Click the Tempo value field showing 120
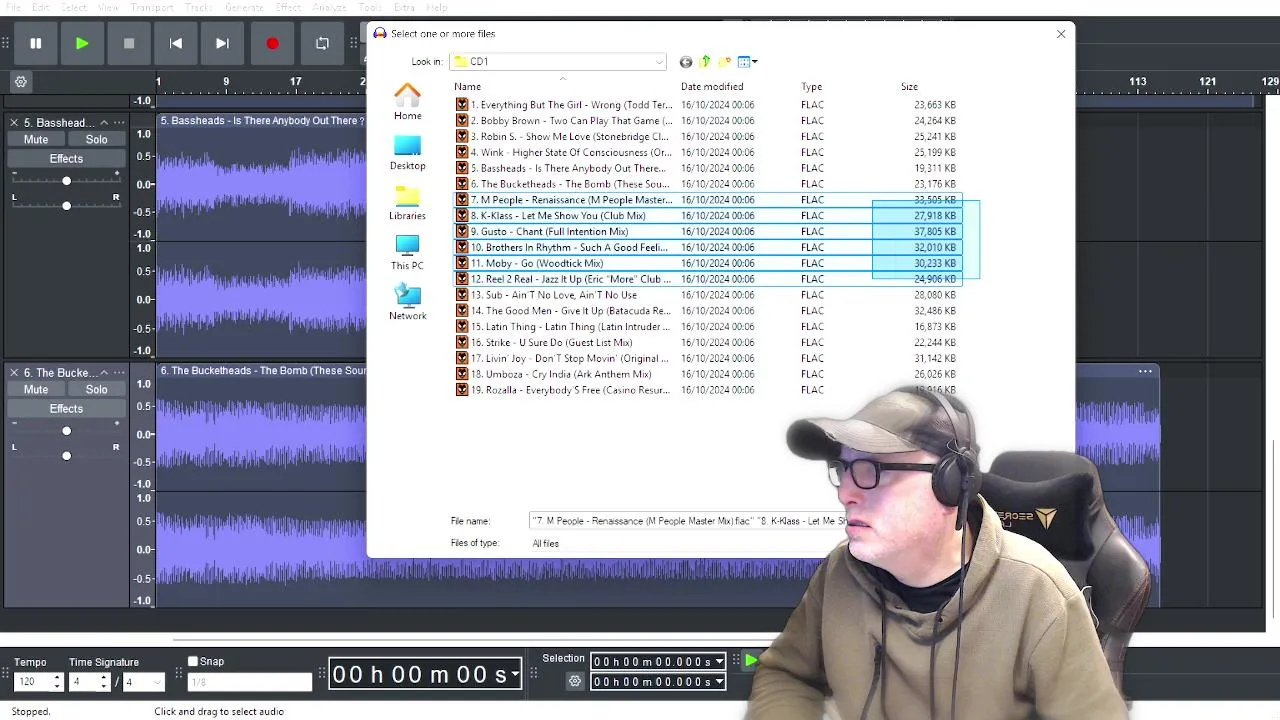1280x720 pixels. pos(33,682)
